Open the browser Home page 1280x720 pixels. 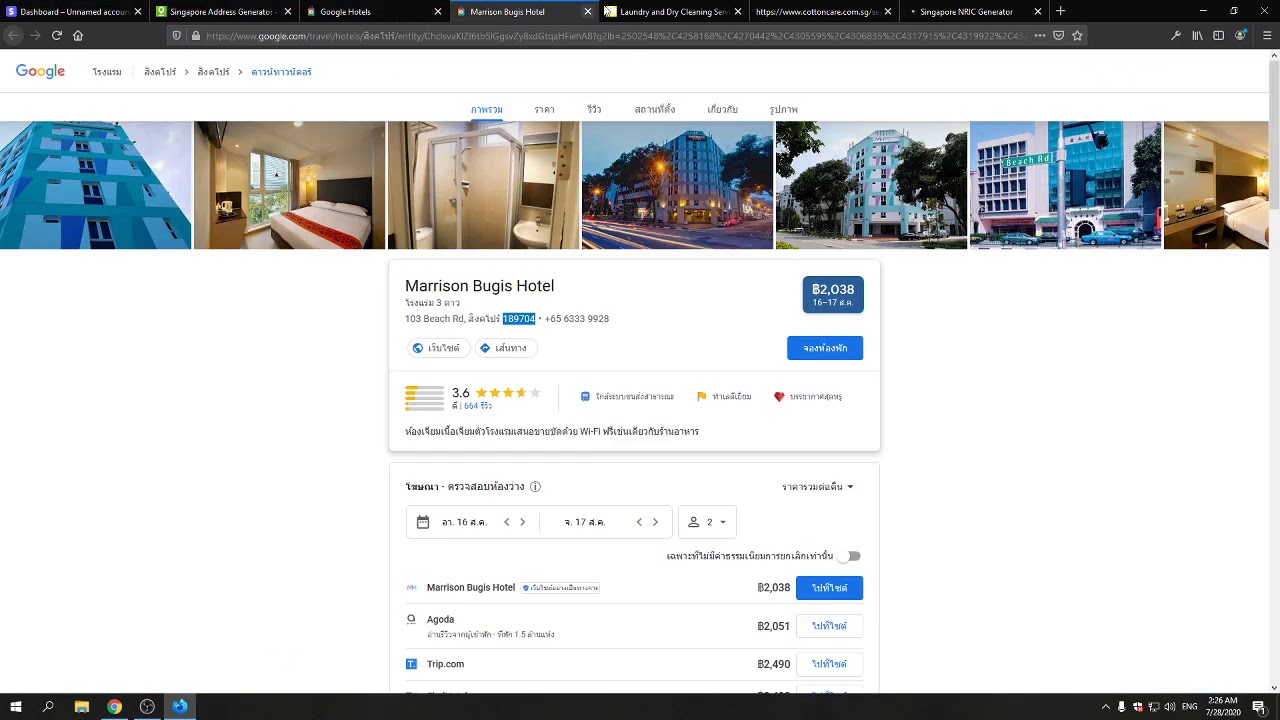[78, 35]
